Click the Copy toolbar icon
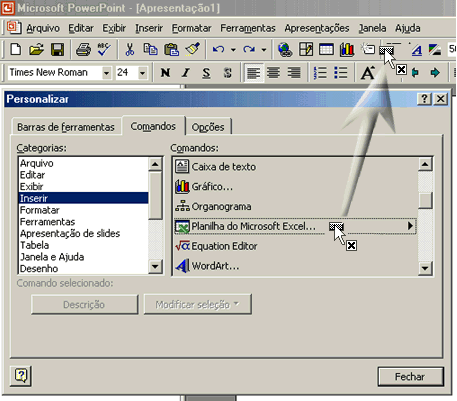Screen dimensions: 457x401 (x=150, y=50)
